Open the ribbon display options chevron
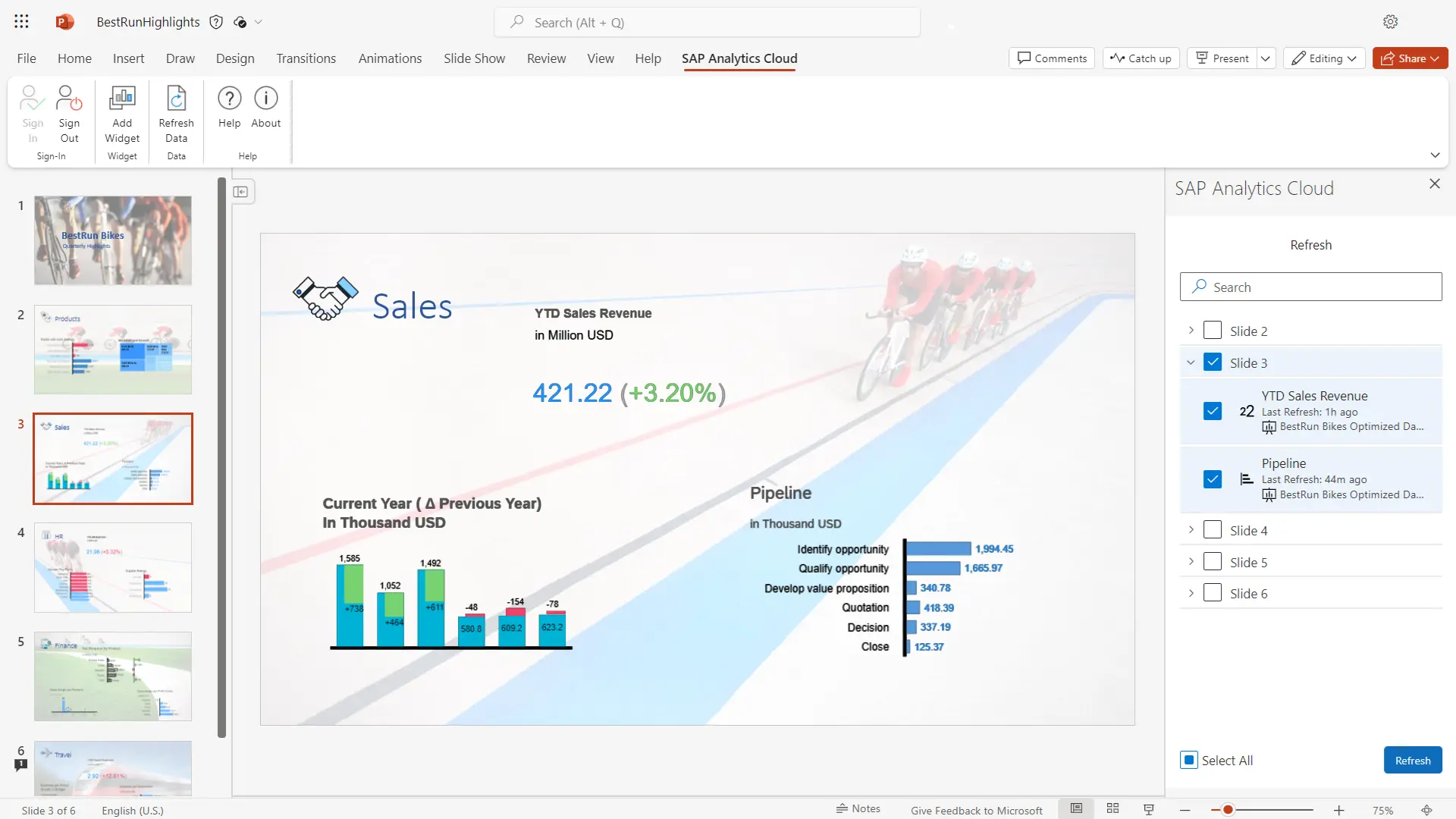The height and width of the screenshot is (819, 1456). click(x=1435, y=155)
